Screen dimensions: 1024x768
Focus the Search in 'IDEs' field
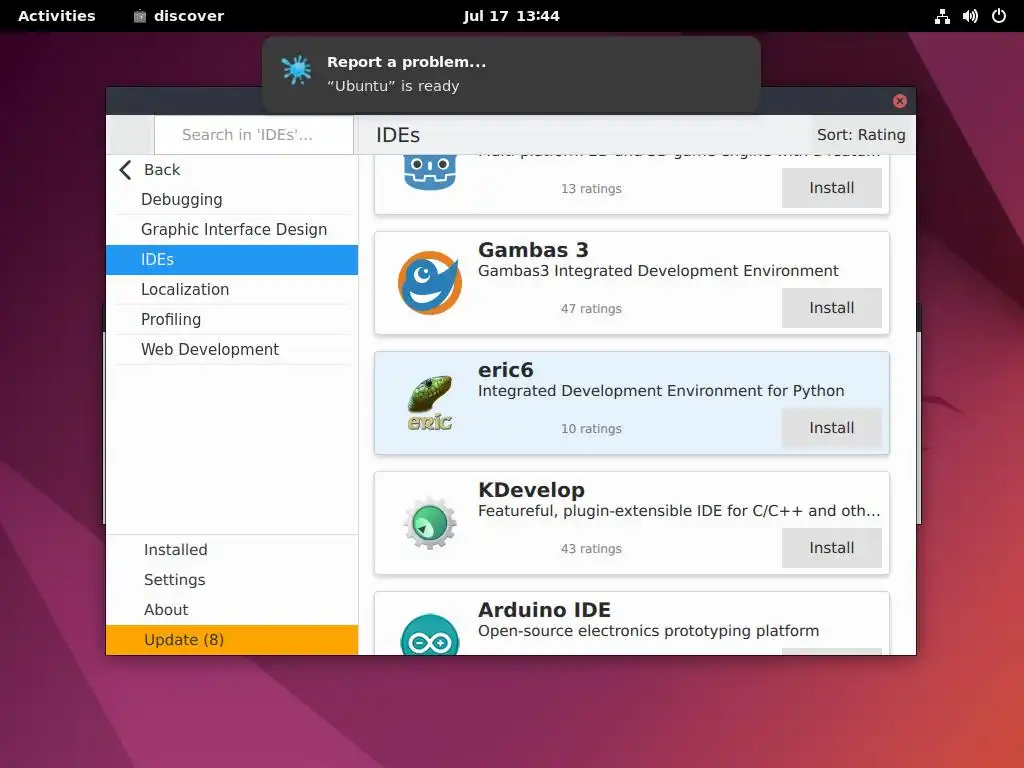254,135
